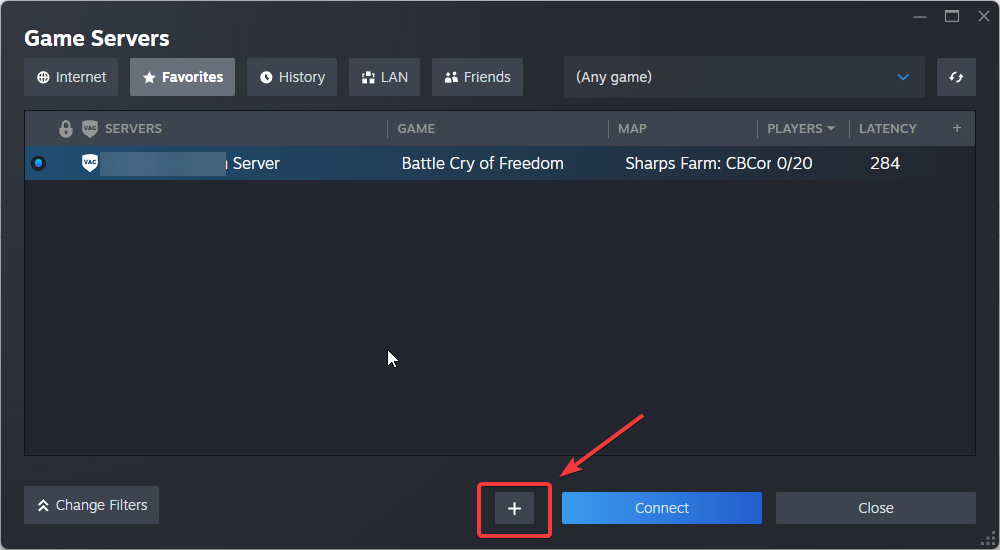1000x550 pixels.
Task: Sort by the VAC shield column header icon
Action: tap(90, 129)
